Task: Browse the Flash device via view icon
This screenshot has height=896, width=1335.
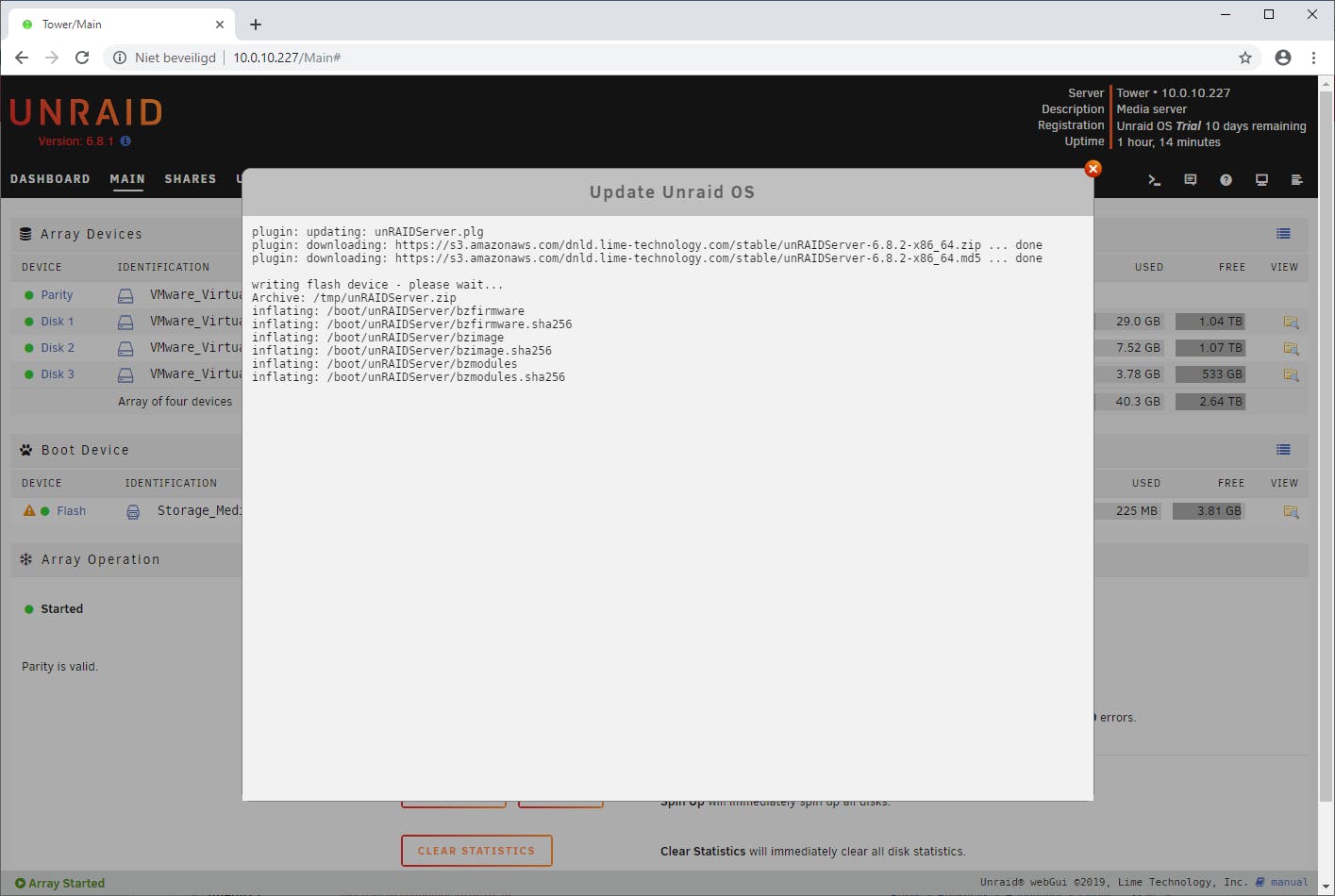Action: click(x=1291, y=511)
